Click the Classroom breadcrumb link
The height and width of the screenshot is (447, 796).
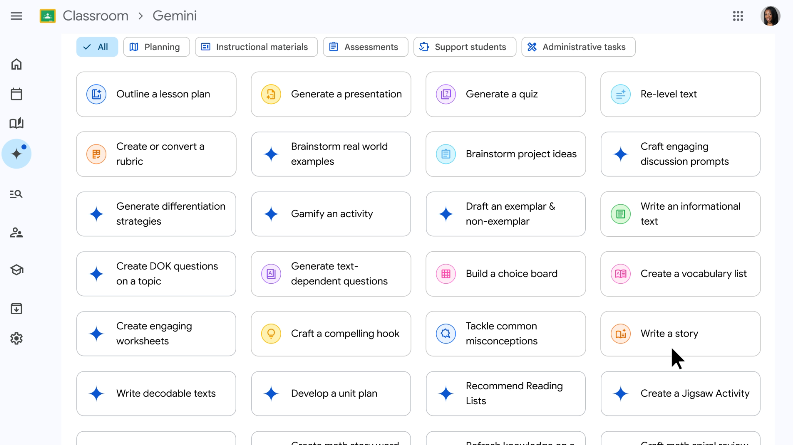pos(95,16)
